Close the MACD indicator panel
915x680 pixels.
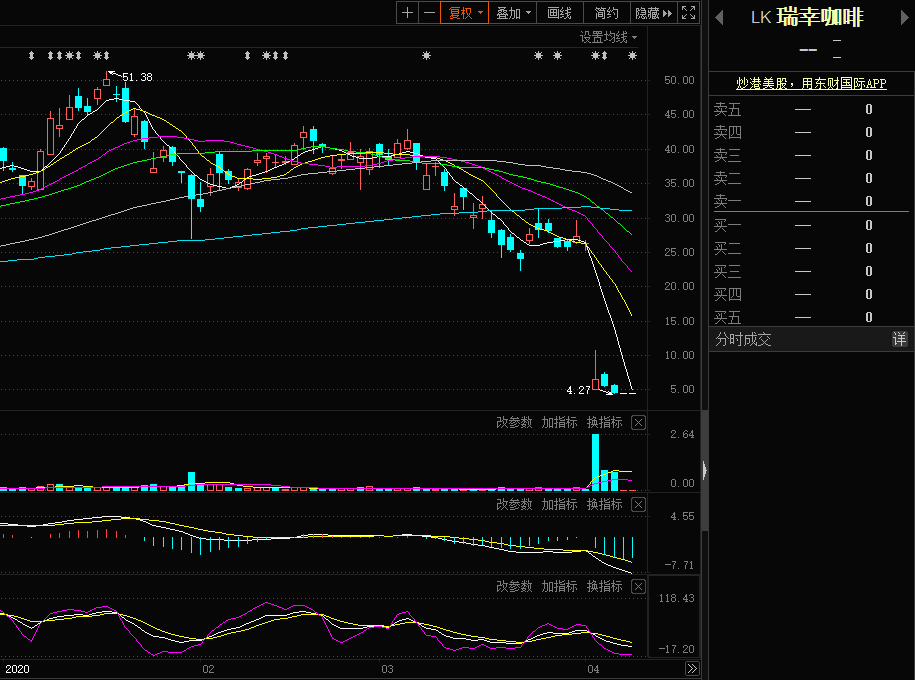(x=639, y=505)
